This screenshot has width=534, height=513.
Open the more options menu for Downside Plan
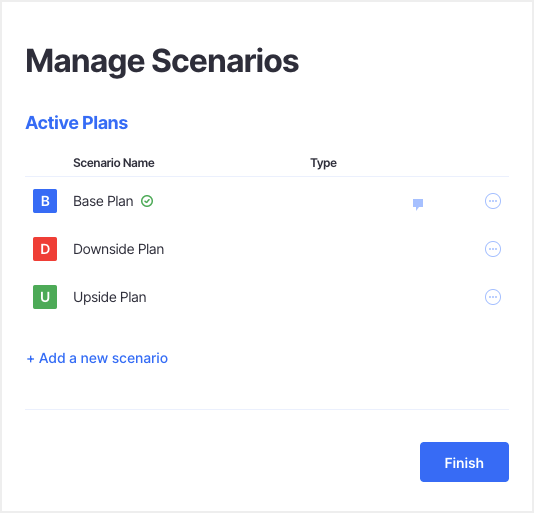pos(493,249)
